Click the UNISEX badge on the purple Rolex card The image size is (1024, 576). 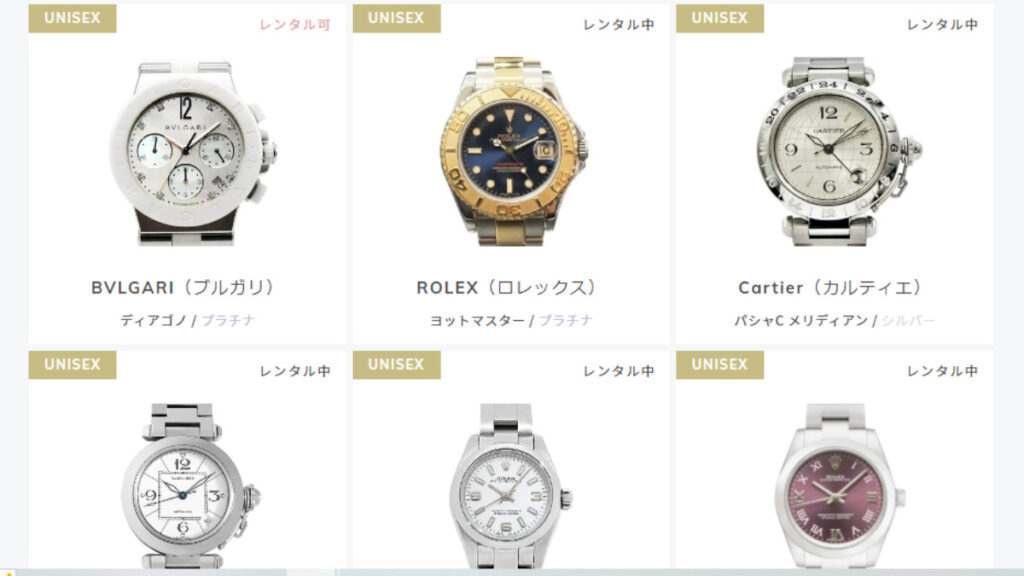pyautogui.click(x=720, y=364)
